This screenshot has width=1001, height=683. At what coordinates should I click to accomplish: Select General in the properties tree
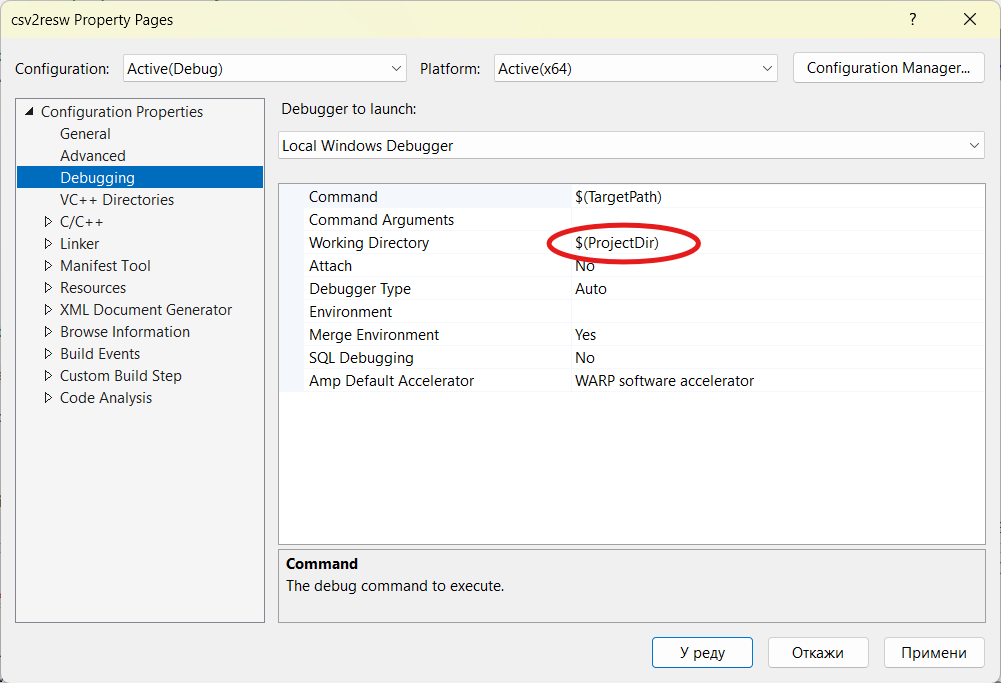(x=85, y=134)
